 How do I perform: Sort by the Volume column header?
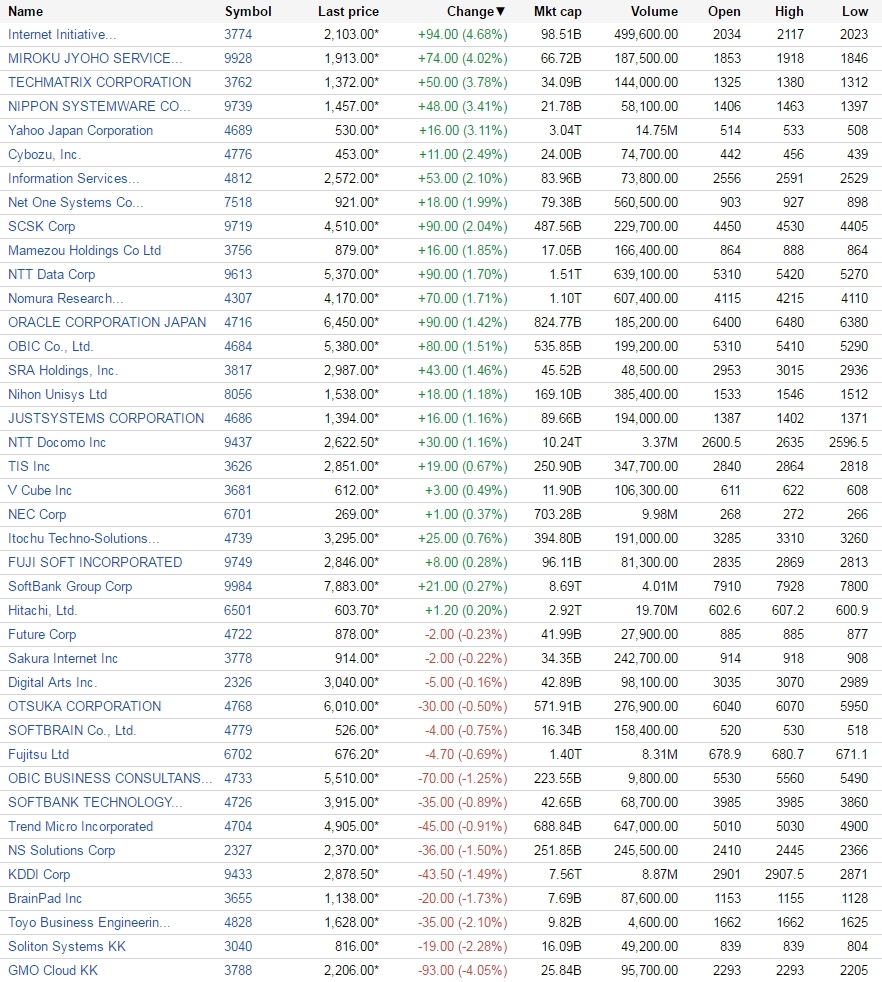tap(654, 11)
